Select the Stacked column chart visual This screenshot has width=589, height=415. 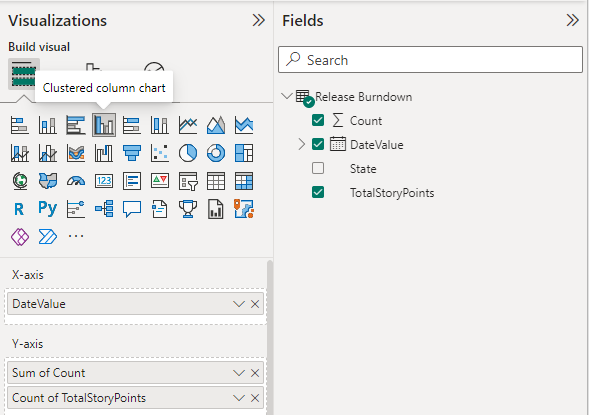click(48, 125)
